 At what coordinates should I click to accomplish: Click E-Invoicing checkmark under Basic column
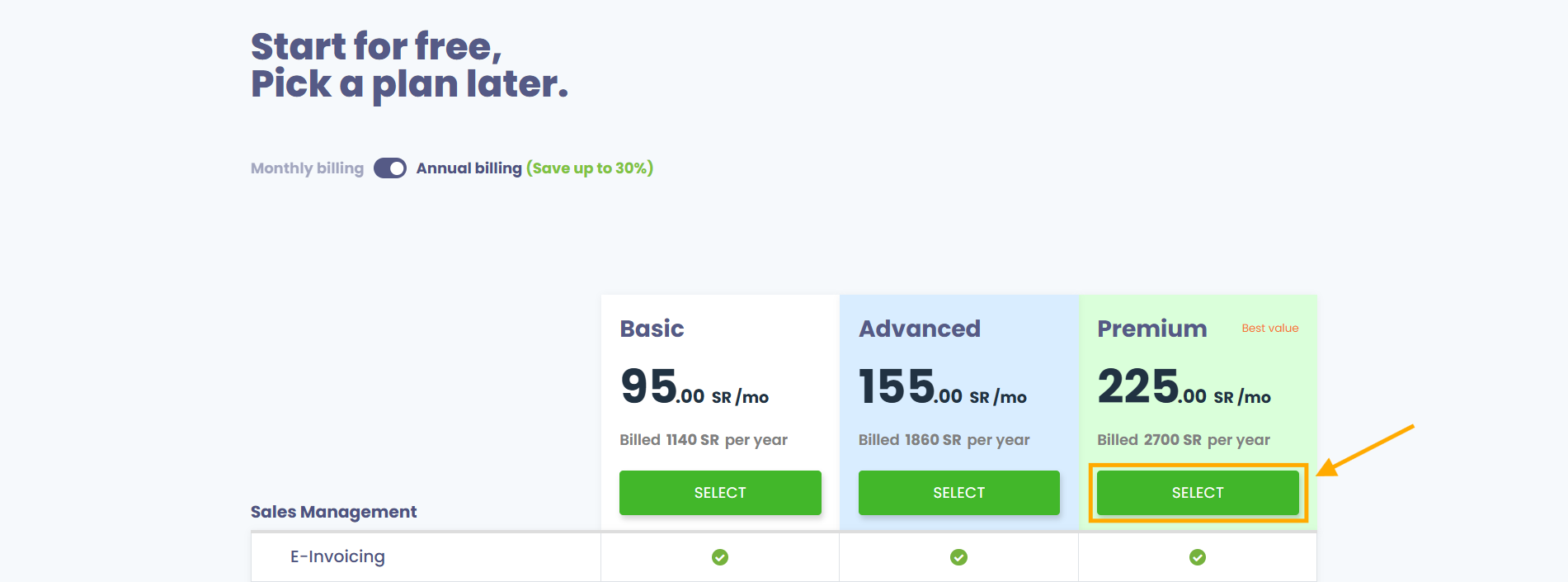click(720, 557)
